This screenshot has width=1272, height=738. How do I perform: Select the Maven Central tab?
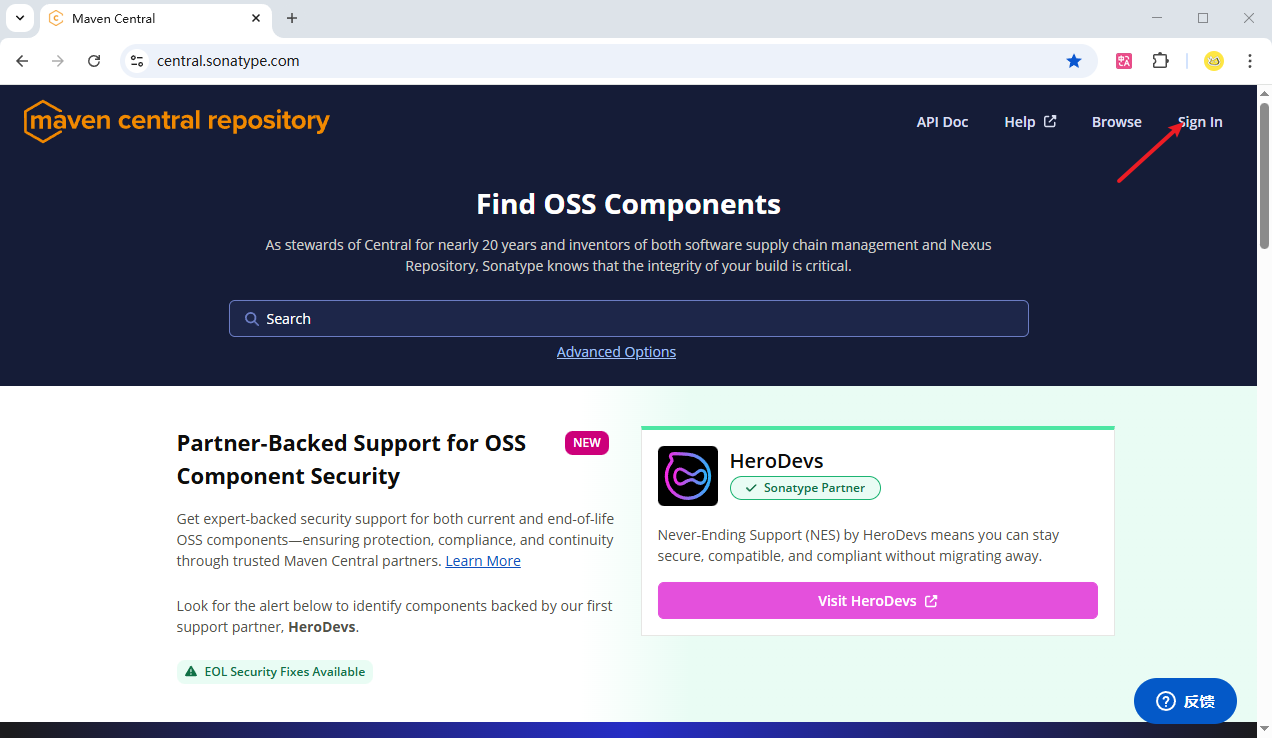pyautogui.click(x=155, y=18)
